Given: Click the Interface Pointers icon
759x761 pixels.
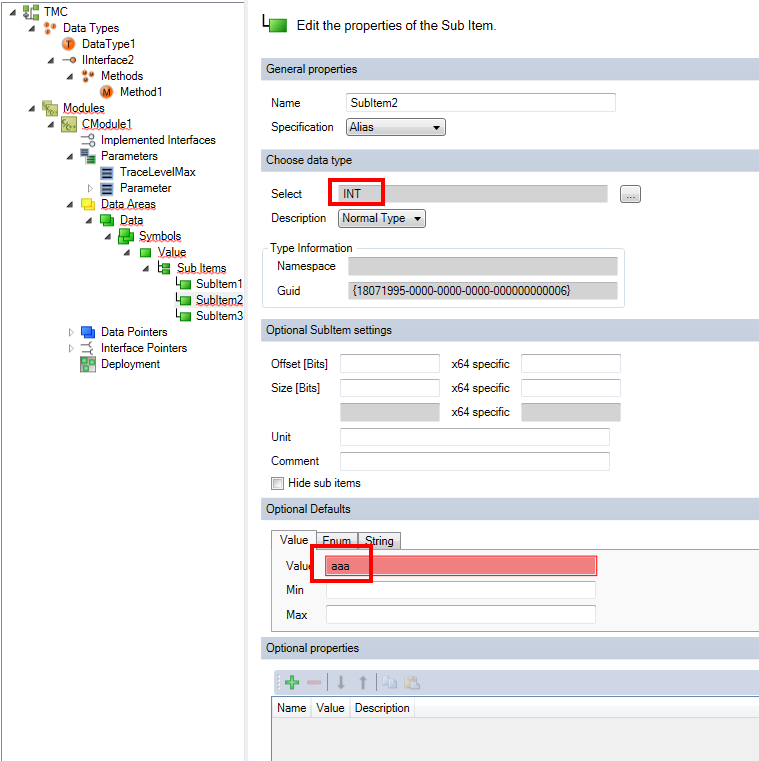Looking at the screenshot, I should (88, 348).
